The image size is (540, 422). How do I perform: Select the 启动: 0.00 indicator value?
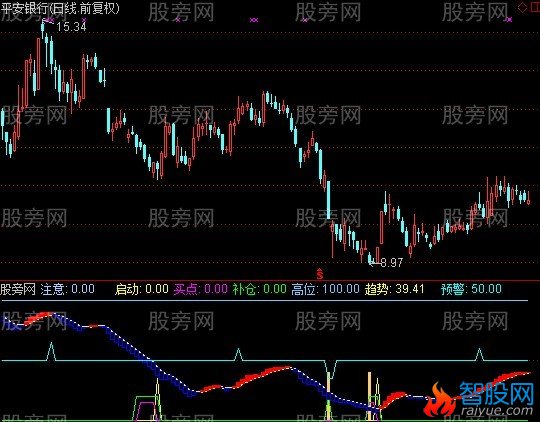142,289
